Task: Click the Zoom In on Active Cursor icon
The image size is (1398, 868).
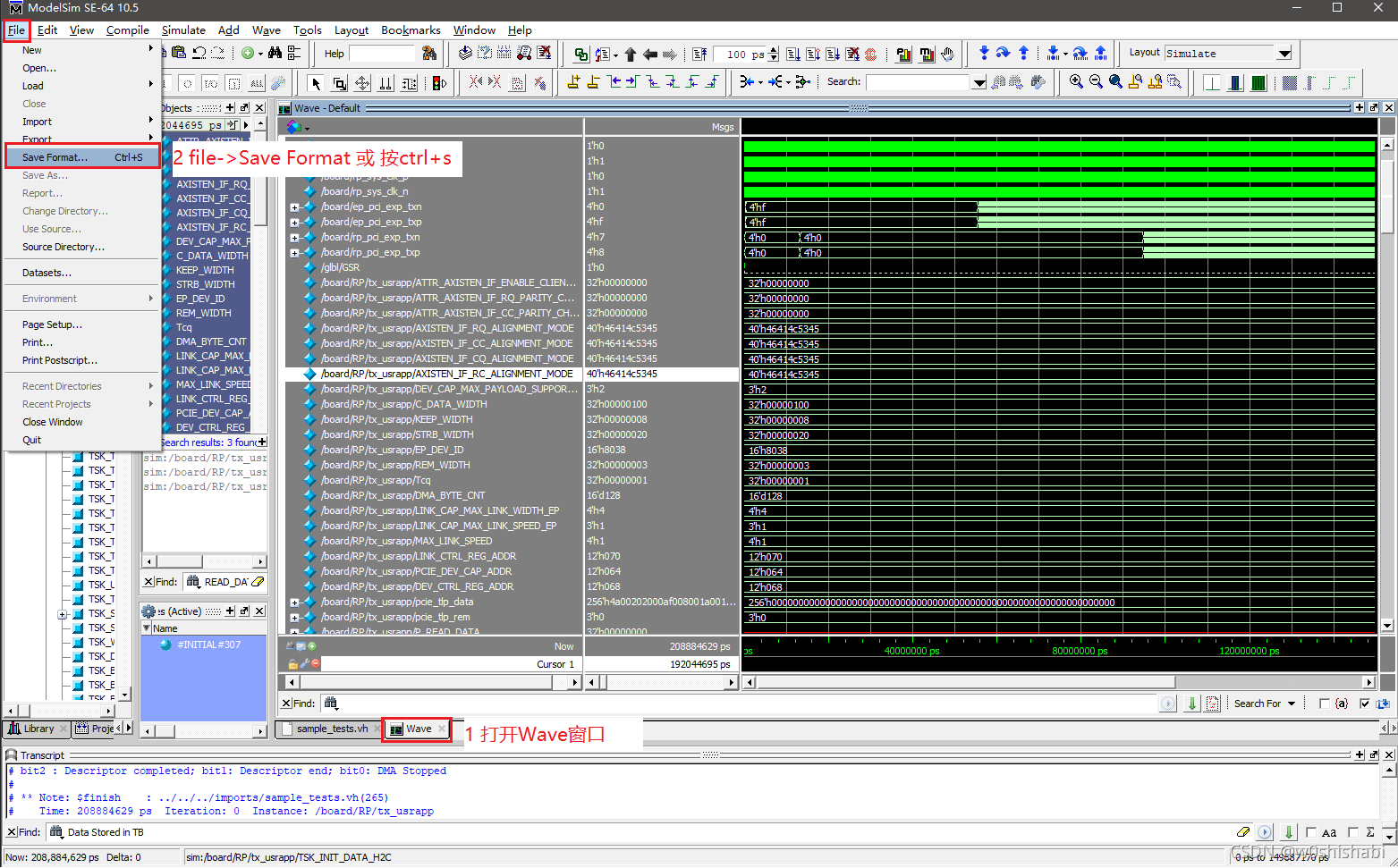Action: click(1135, 82)
